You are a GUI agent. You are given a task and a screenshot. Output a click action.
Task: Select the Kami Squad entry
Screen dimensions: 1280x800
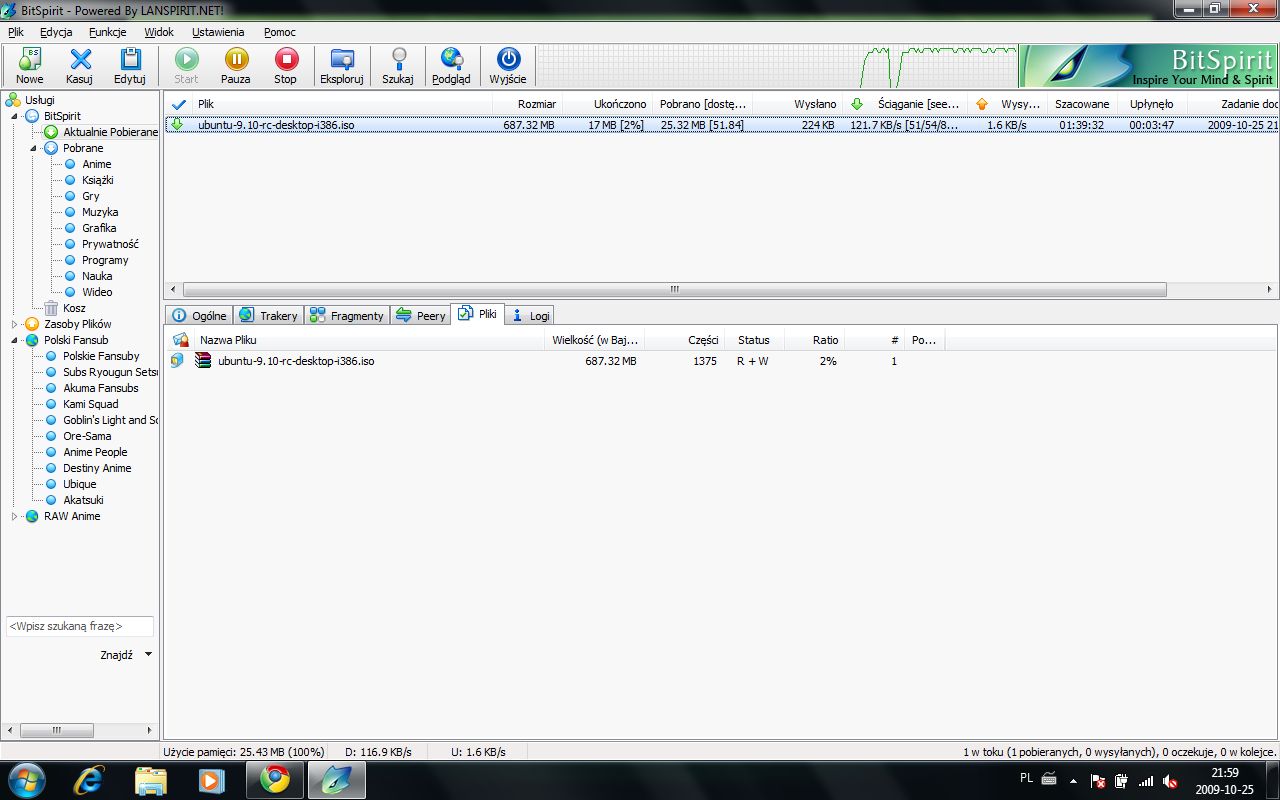91,404
